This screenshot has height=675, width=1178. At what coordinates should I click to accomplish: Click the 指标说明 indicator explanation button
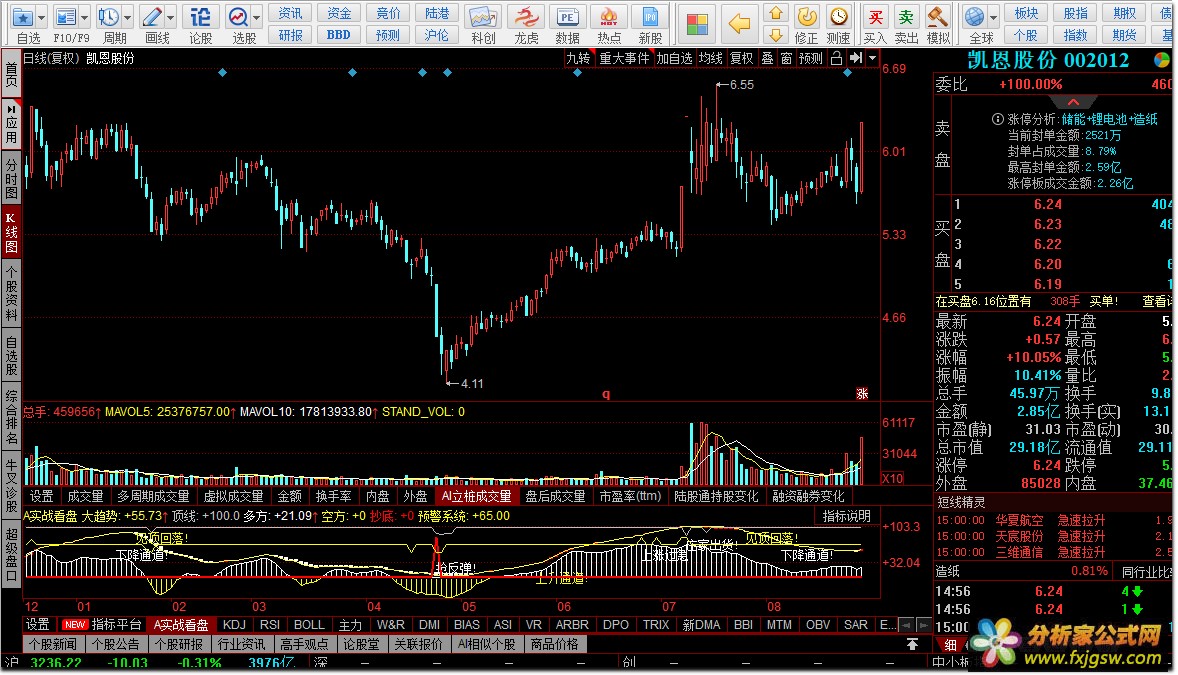point(846,516)
